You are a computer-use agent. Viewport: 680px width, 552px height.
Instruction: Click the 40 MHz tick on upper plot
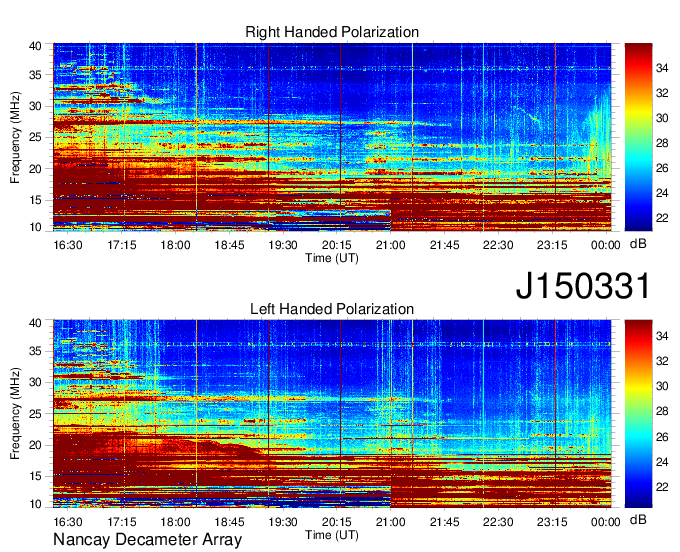pyautogui.click(x=35, y=46)
